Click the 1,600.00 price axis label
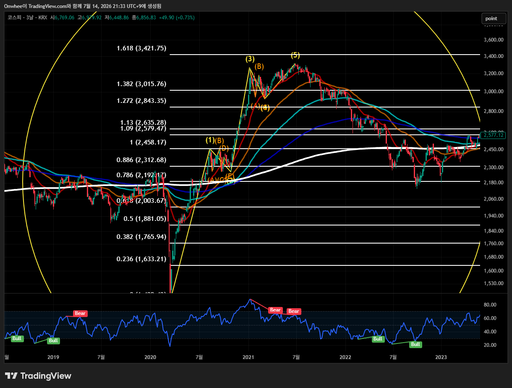Screen dimensions: 512x388 coord(494,271)
